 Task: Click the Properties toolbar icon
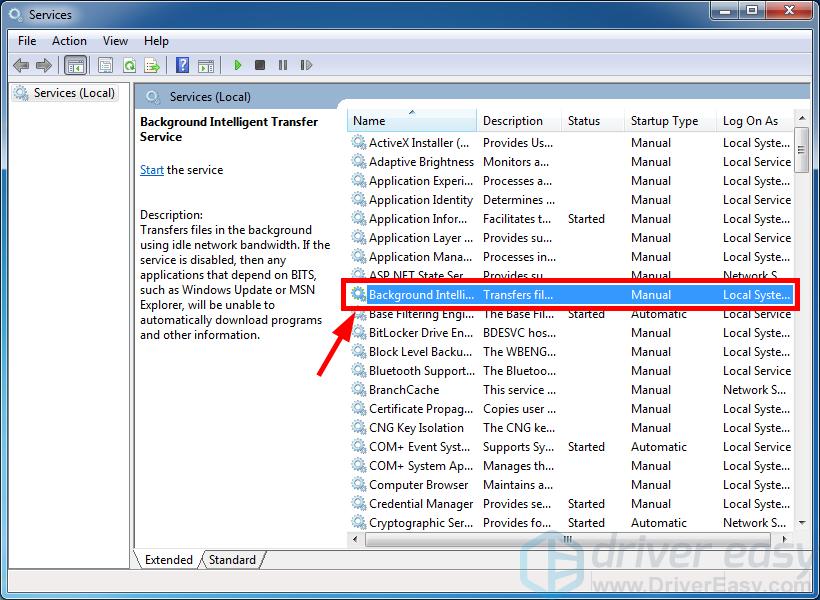pyautogui.click(x=106, y=65)
